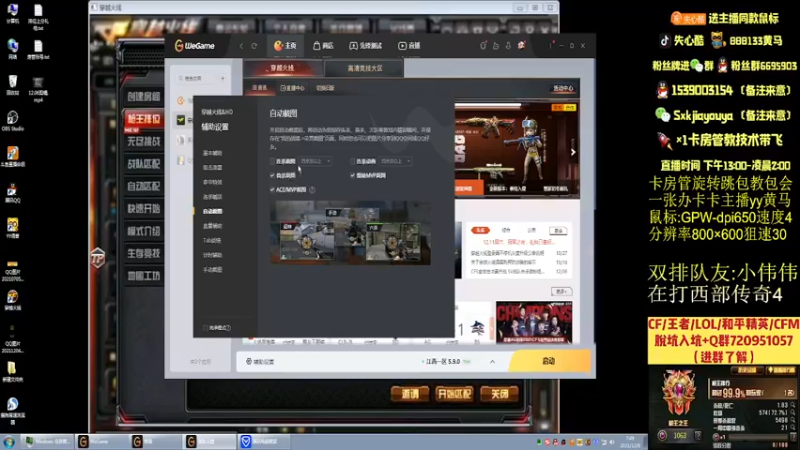This screenshot has width=800, height=450.
Task: Click the 开始匹配 button in game window
Action: pyautogui.click(x=455, y=394)
